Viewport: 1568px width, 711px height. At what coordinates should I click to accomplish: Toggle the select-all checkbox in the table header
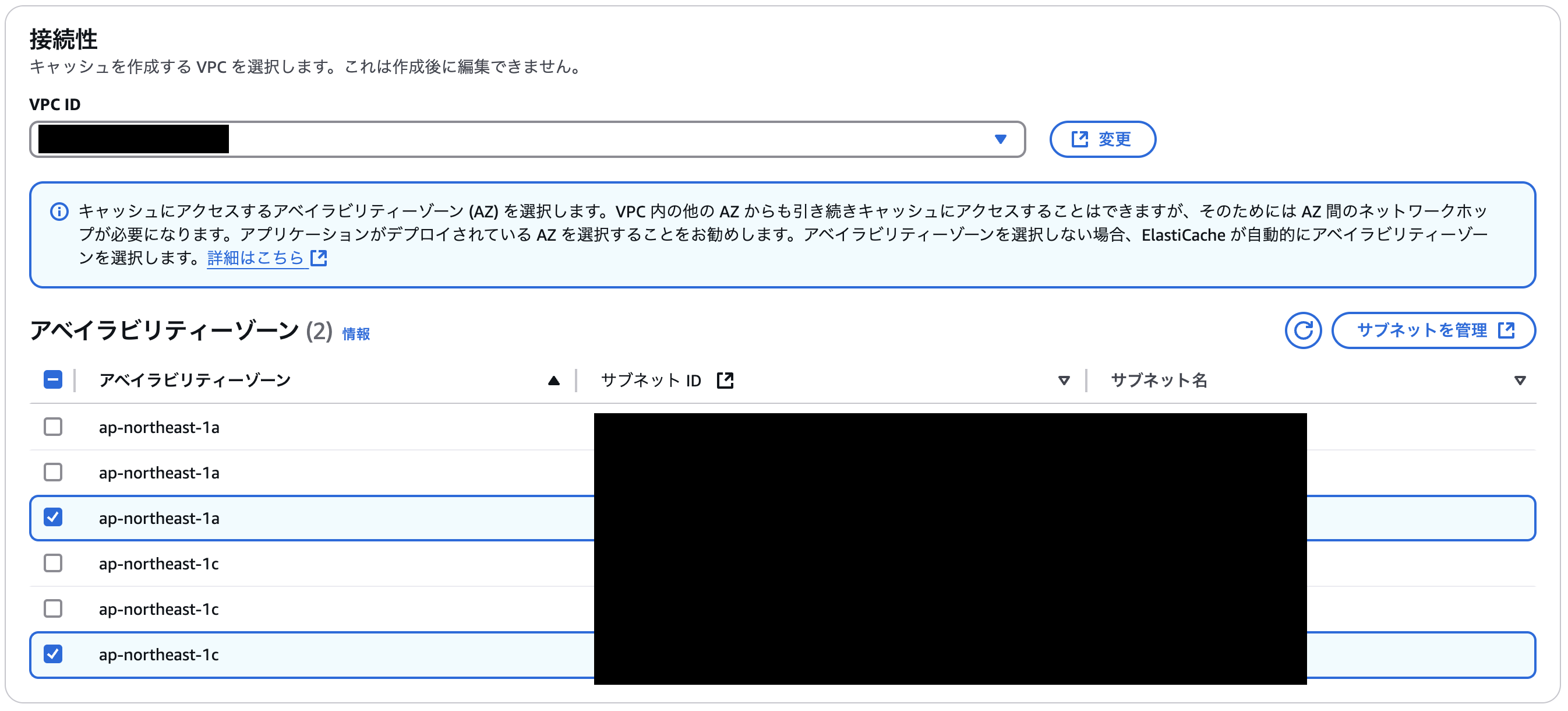[x=53, y=379]
